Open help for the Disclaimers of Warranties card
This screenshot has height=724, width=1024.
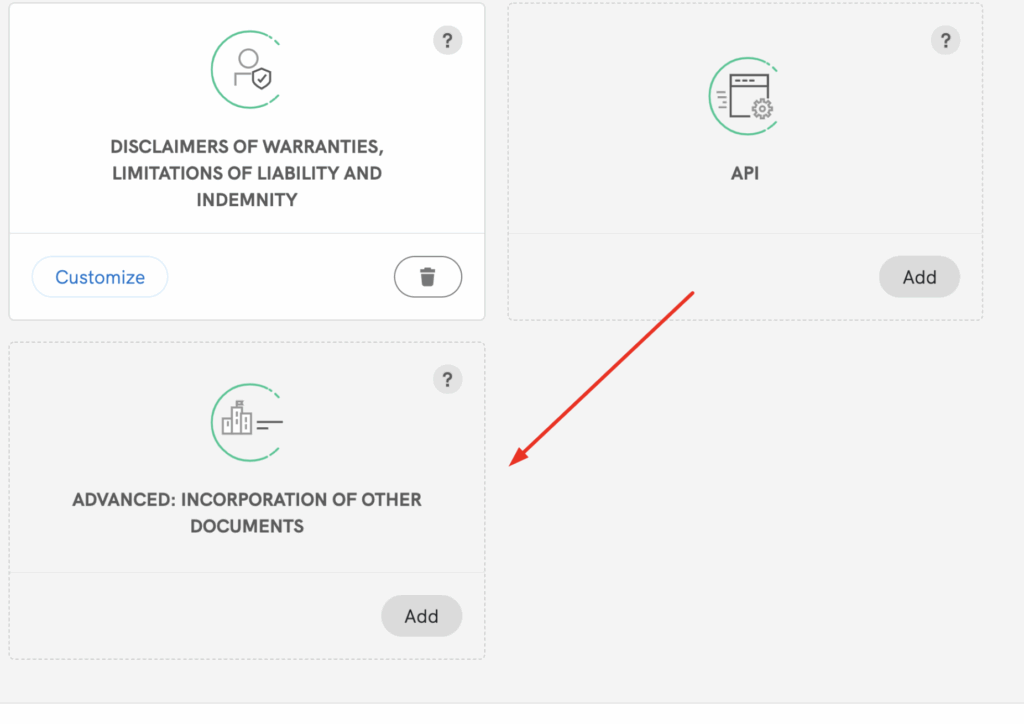447,41
